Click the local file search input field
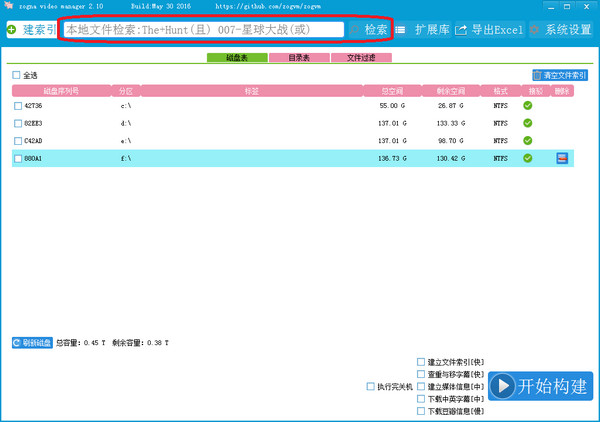Screen dimensions: 600x422 point(205,30)
